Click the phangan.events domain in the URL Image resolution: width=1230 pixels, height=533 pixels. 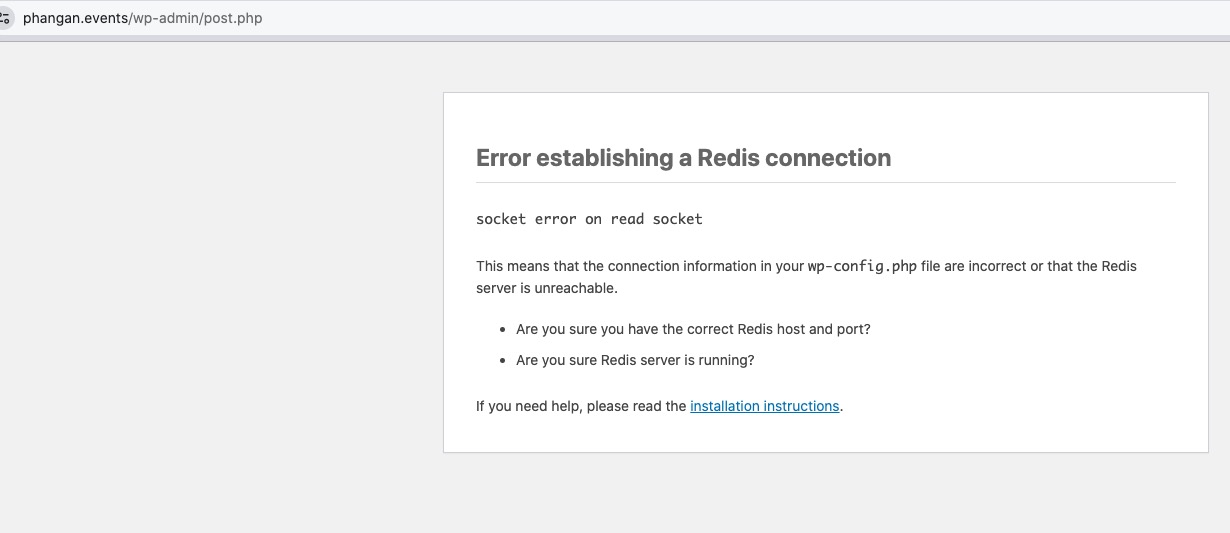(x=76, y=18)
